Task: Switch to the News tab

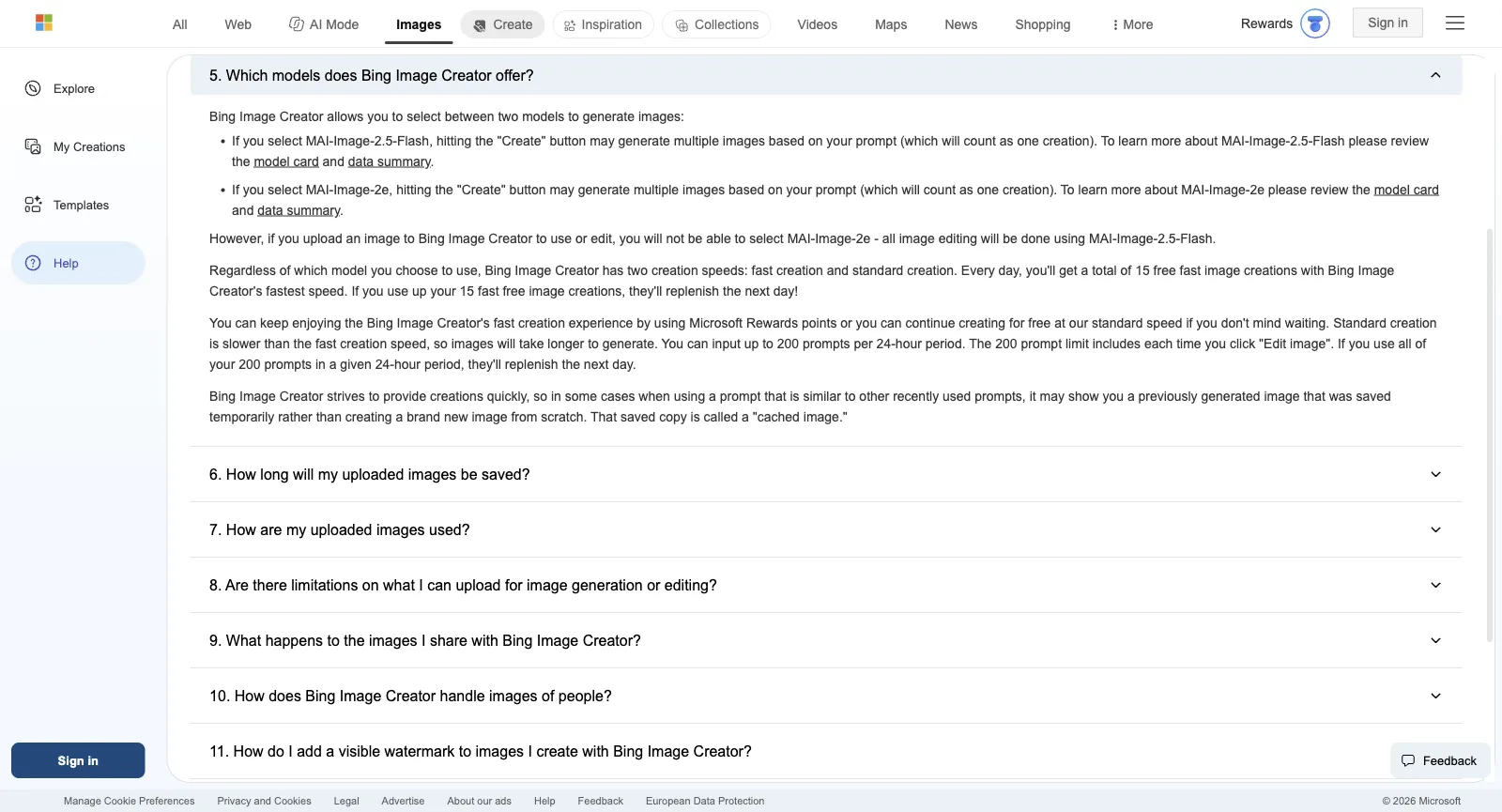Action: tap(961, 24)
